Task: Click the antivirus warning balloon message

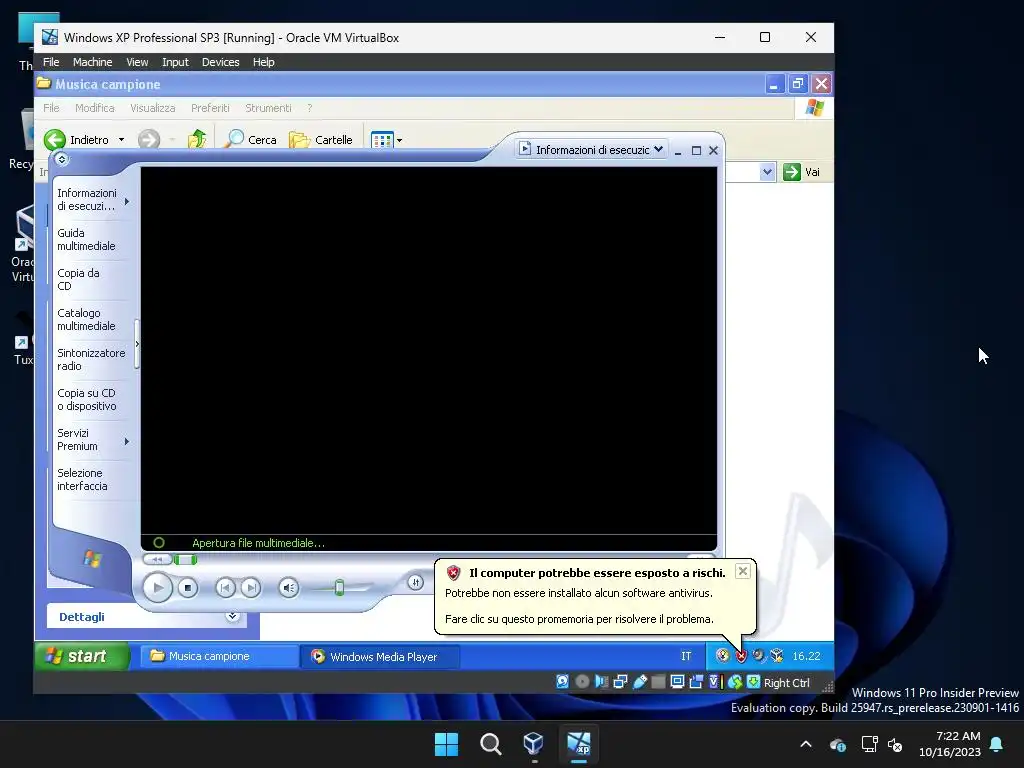Action: click(x=595, y=596)
